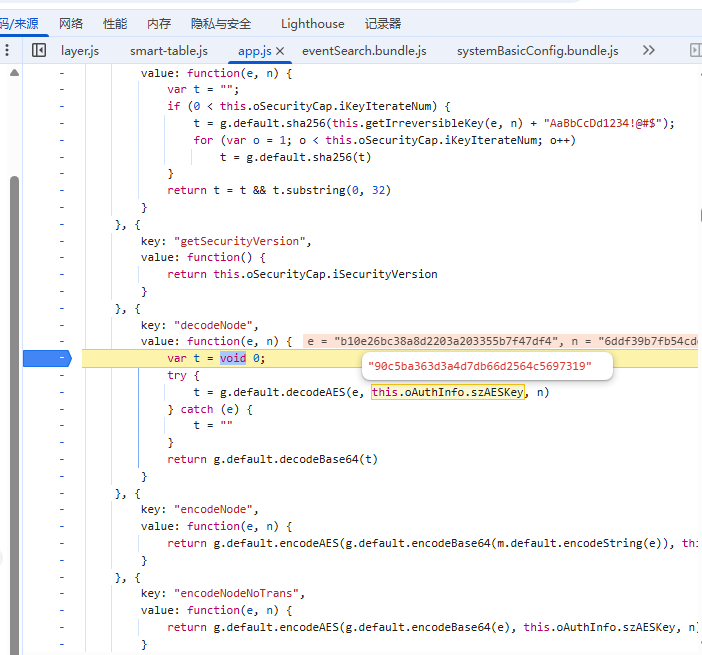Screen dimensions: 702x655
Task: Close the app.js file tab
Action: 280,51
